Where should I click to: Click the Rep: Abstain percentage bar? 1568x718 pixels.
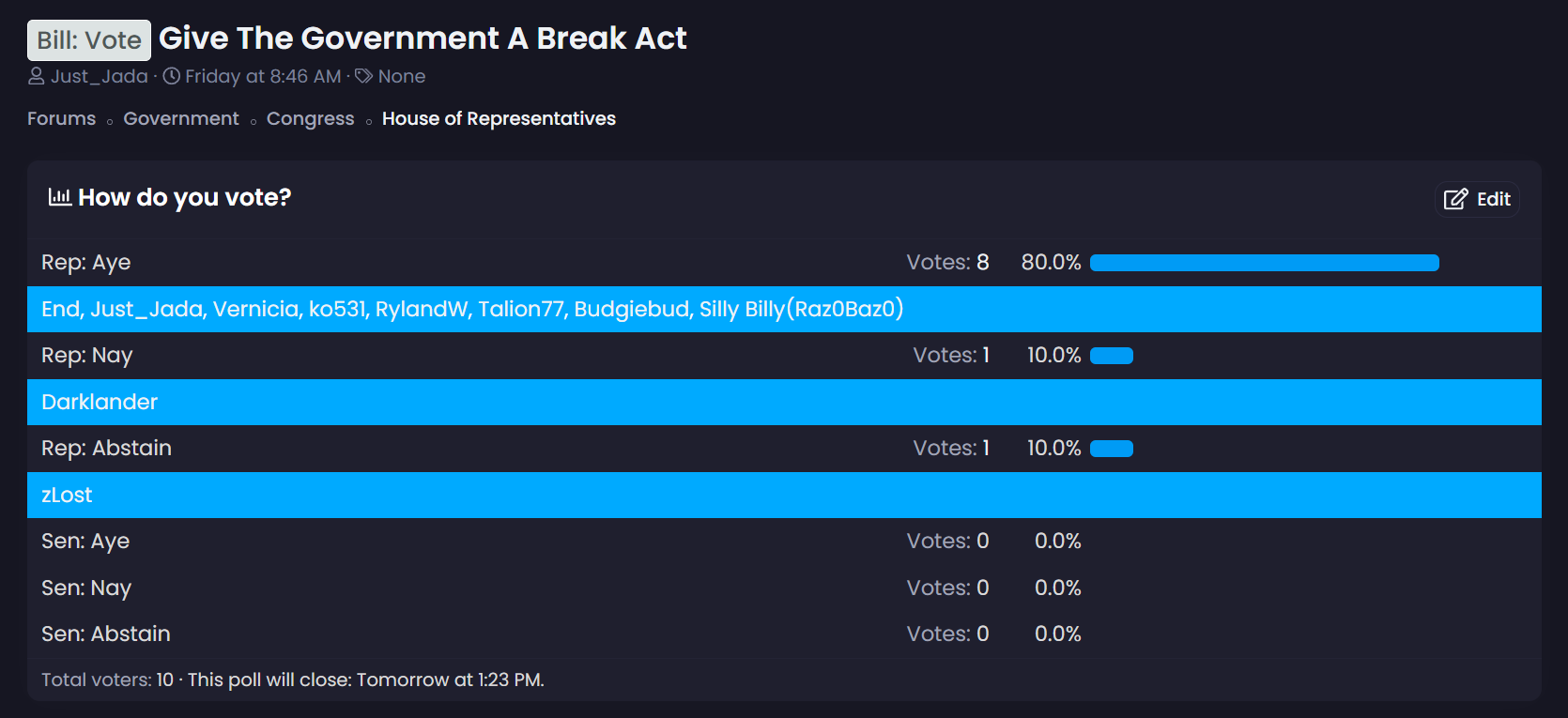point(1112,449)
